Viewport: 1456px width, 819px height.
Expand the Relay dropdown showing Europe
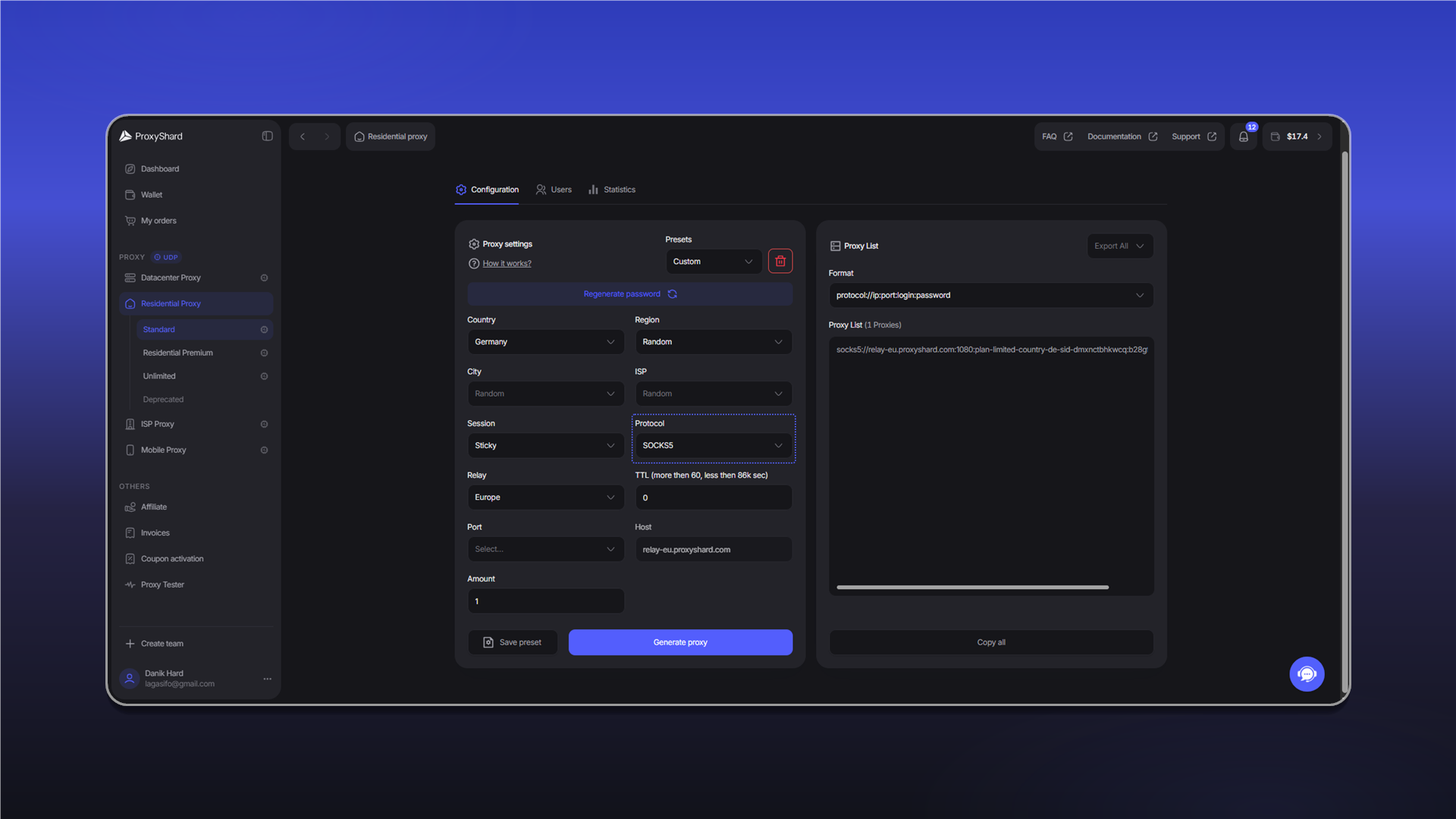pyautogui.click(x=545, y=497)
